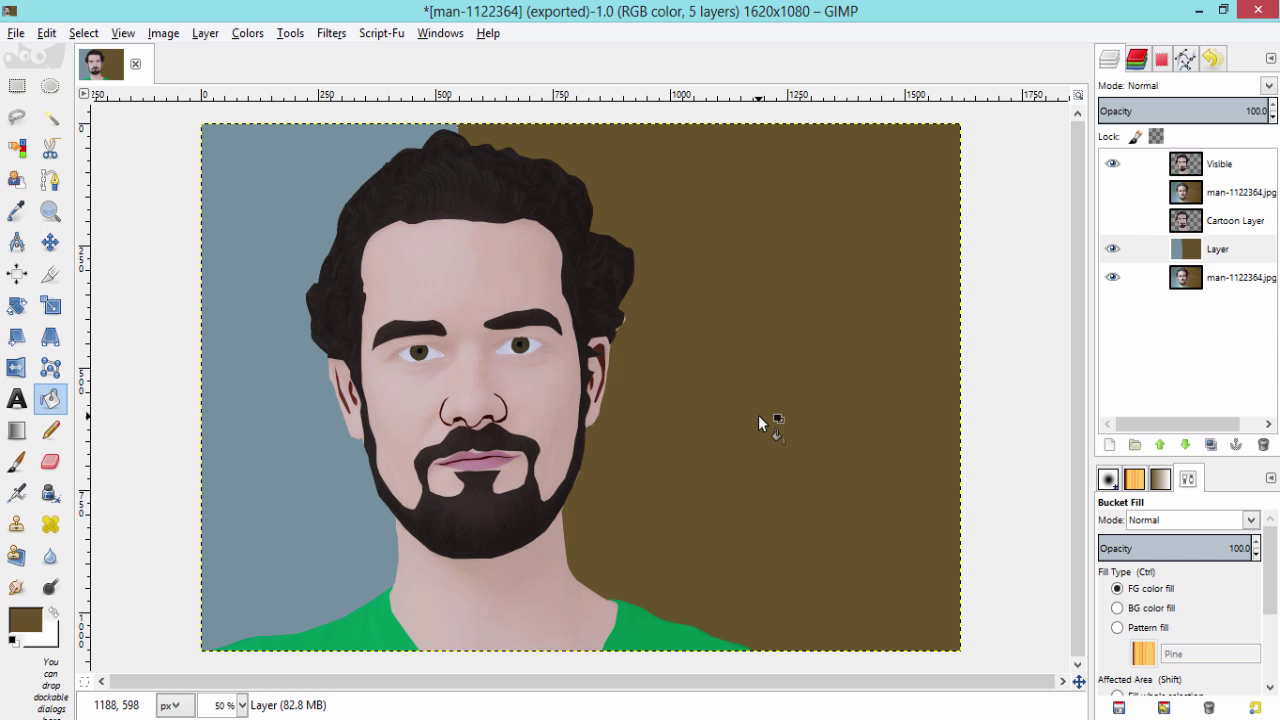Enable Pattern fill option

[1117, 627]
